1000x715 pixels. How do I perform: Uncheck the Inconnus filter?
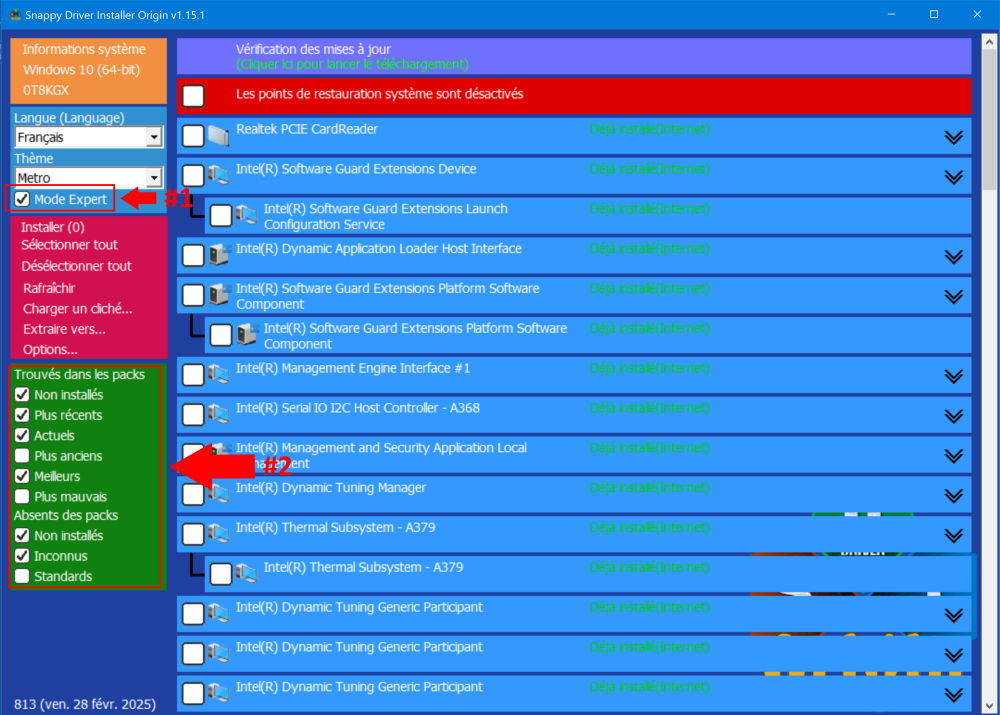pos(22,556)
